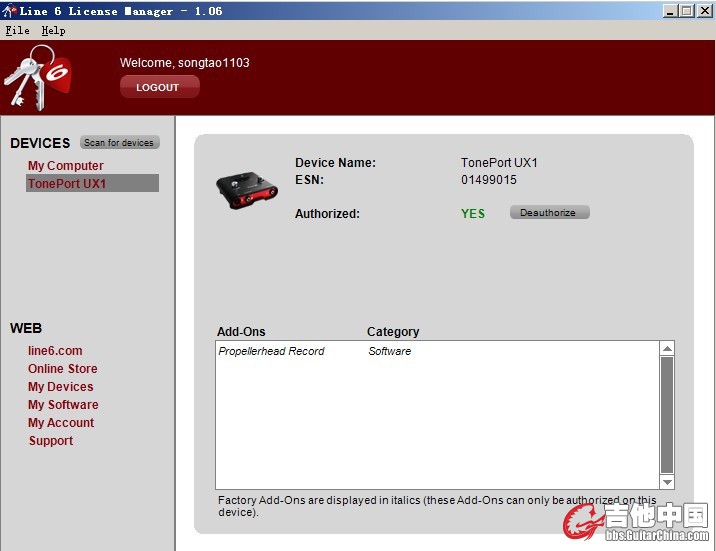The width and height of the screenshot is (716, 551).
Task: Visit the My Account link
Action: (61, 423)
